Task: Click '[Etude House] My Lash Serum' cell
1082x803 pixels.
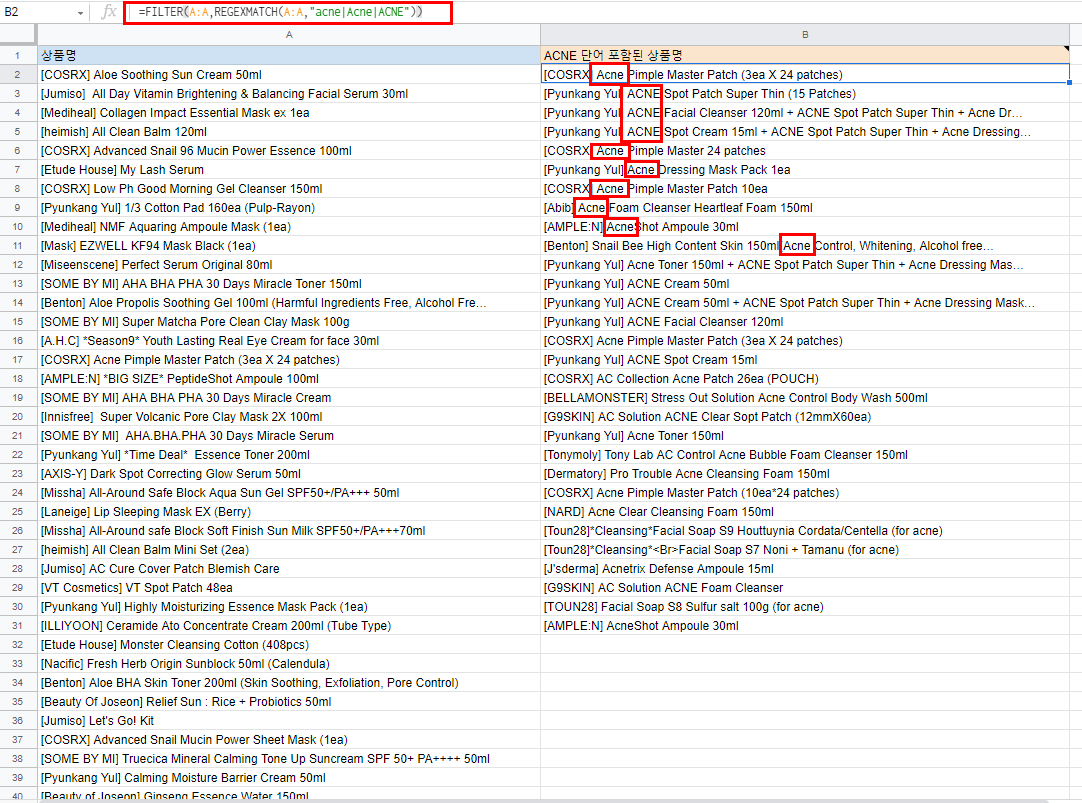Action: (289, 170)
